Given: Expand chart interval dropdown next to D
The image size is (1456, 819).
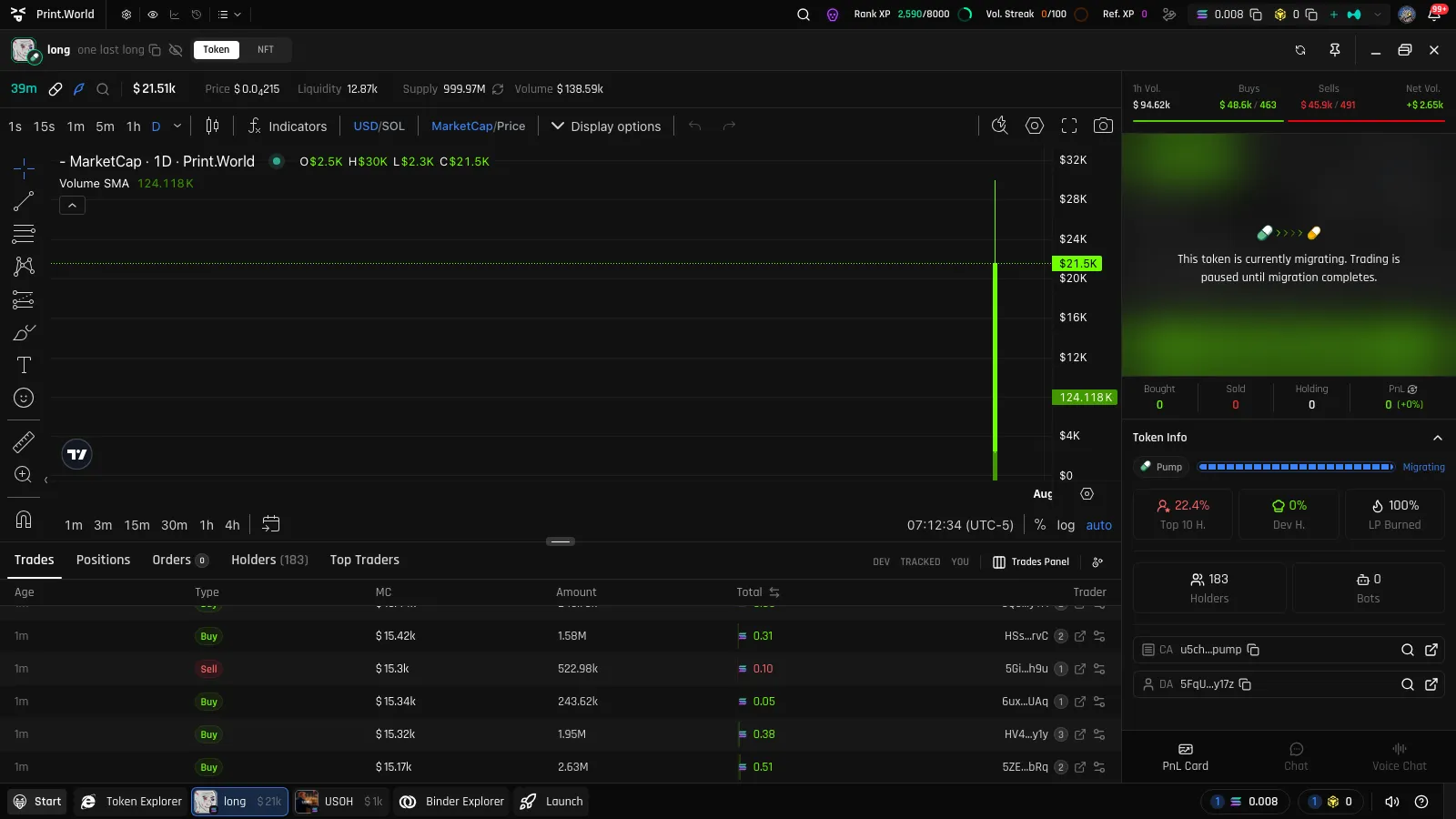Looking at the screenshot, I should [177, 126].
